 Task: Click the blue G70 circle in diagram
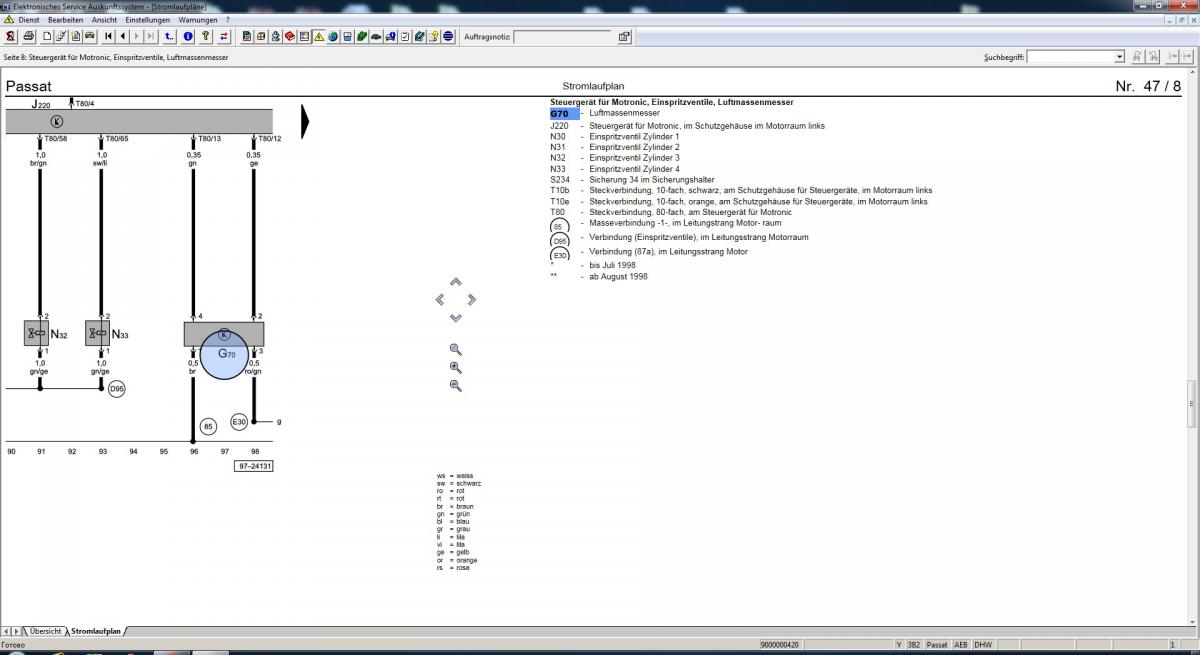[224, 354]
